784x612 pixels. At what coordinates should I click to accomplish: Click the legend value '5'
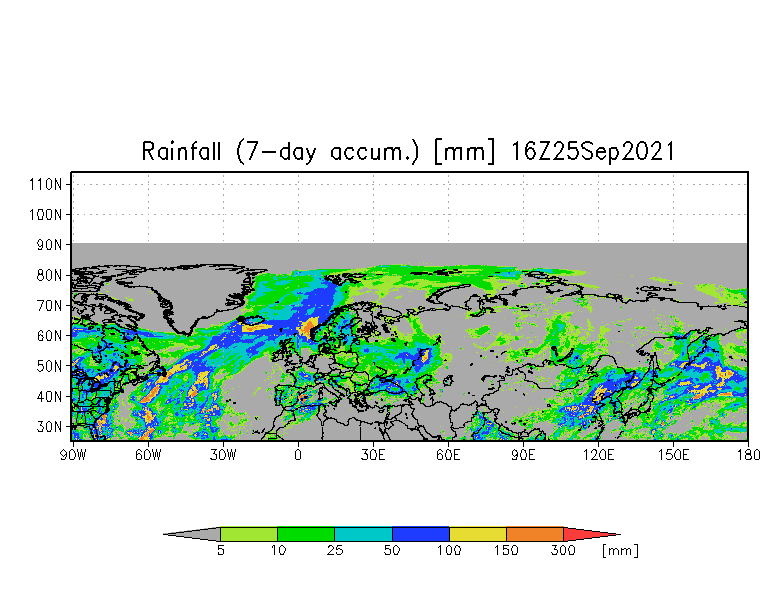coord(220,550)
